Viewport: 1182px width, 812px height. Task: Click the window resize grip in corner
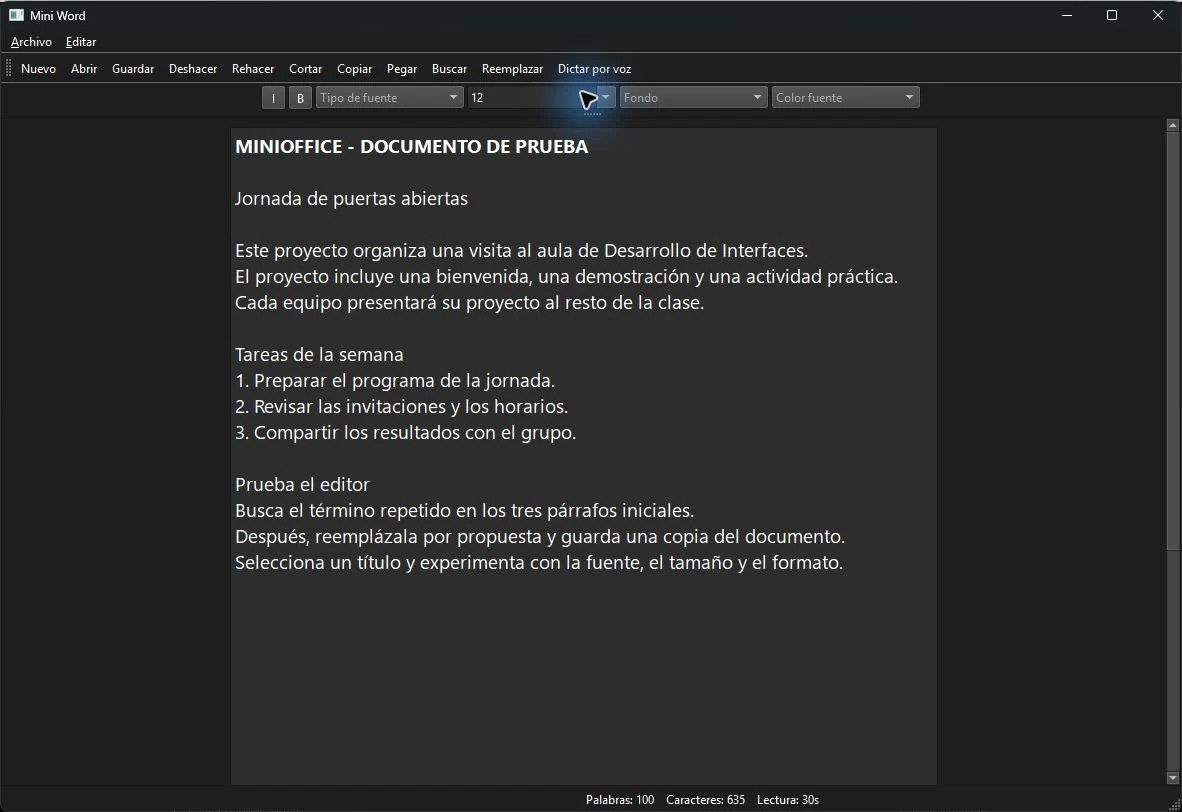[x=1174, y=804]
